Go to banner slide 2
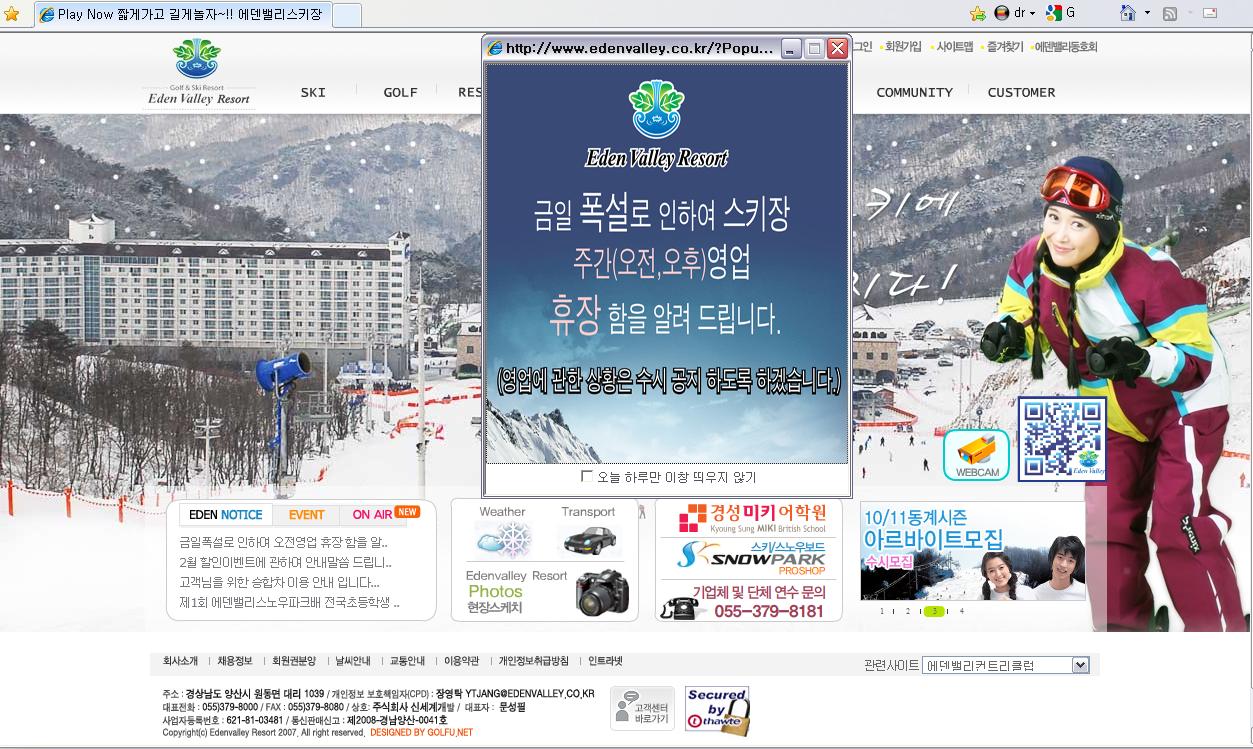Screen dimensions: 1253x749 [908, 611]
